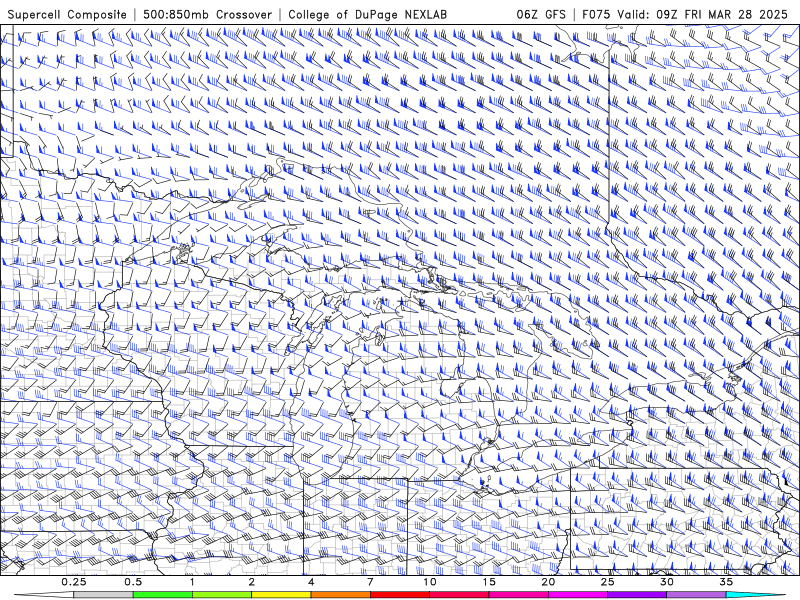Viewport: 800px width, 600px height.
Task: Click the '4' colorbar label
Action: 311,582
